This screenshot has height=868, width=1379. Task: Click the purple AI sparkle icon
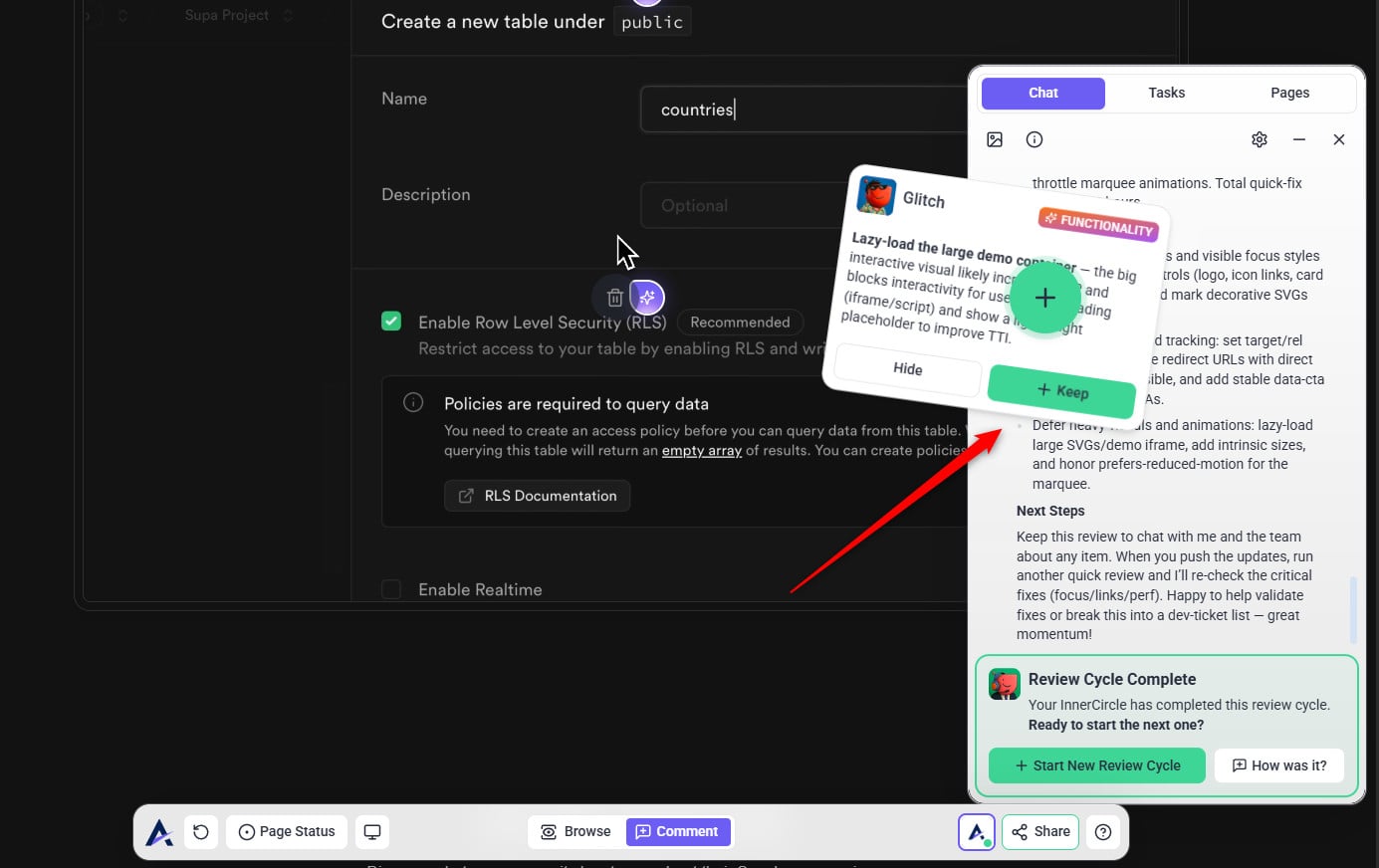(x=647, y=298)
